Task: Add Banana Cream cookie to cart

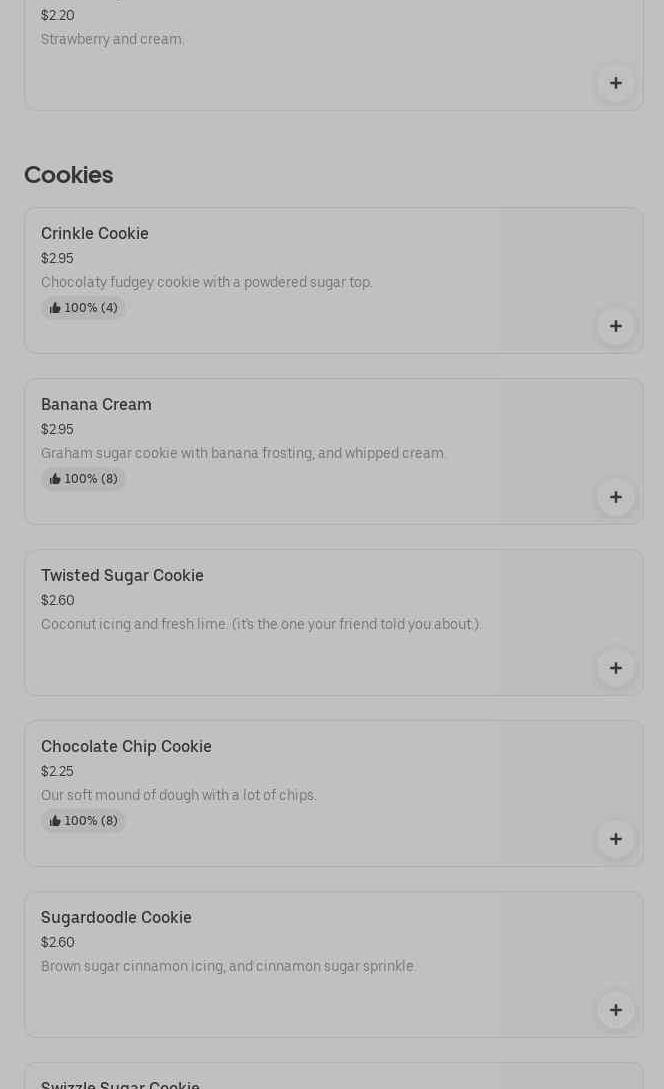Action: pos(615,497)
